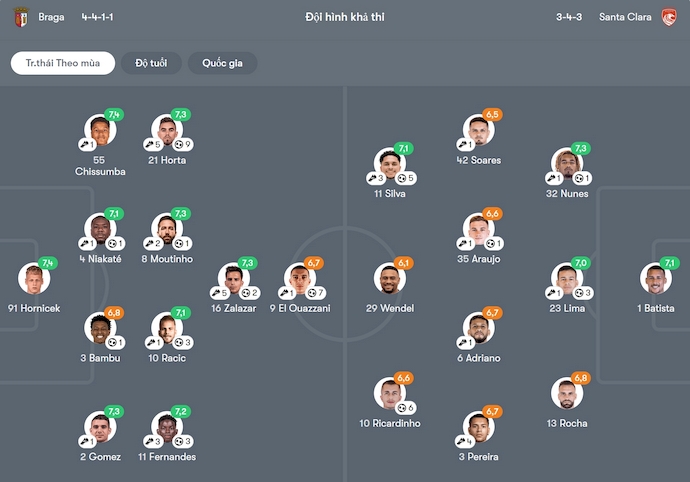The image size is (690, 482).
Task: Switch to the Độ tuổi tab
Action: coord(151,63)
